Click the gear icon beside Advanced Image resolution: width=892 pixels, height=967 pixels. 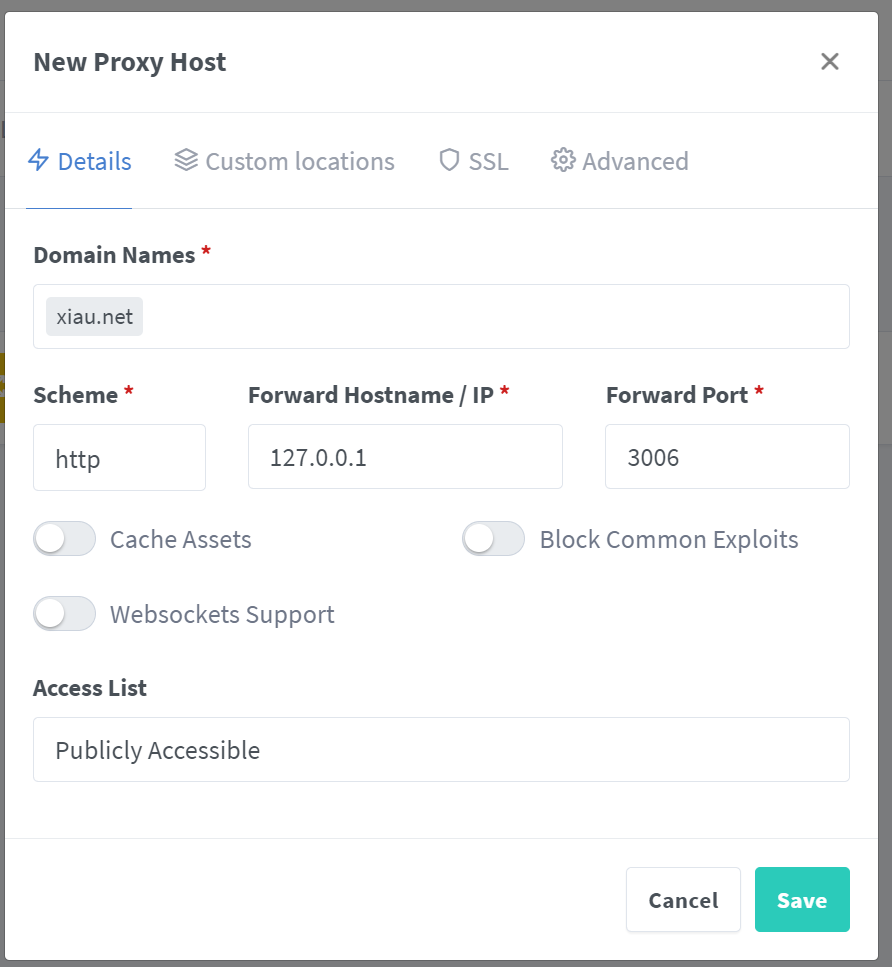point(563,161)
